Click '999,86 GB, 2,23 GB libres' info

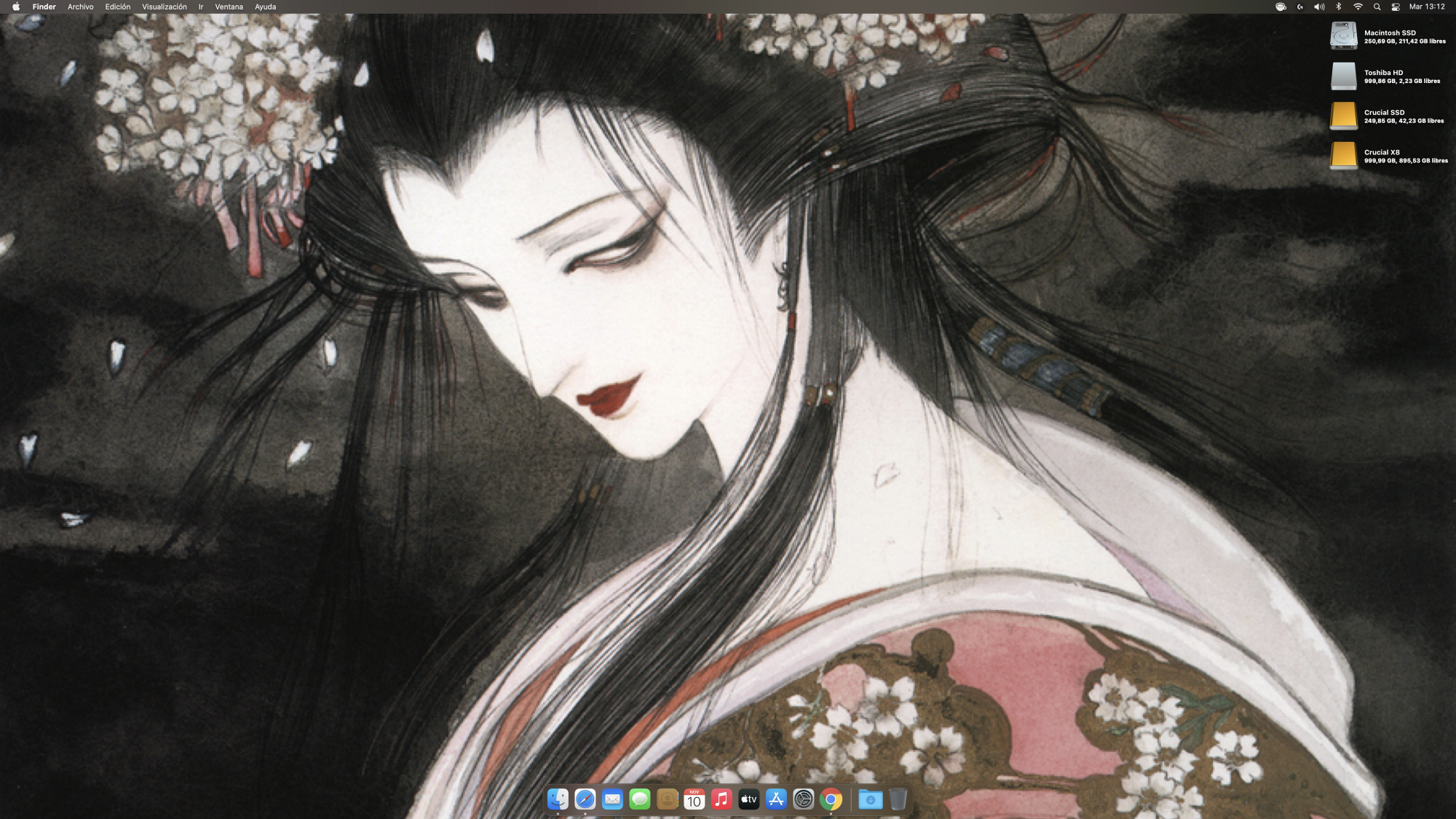tap(1402, 82)
